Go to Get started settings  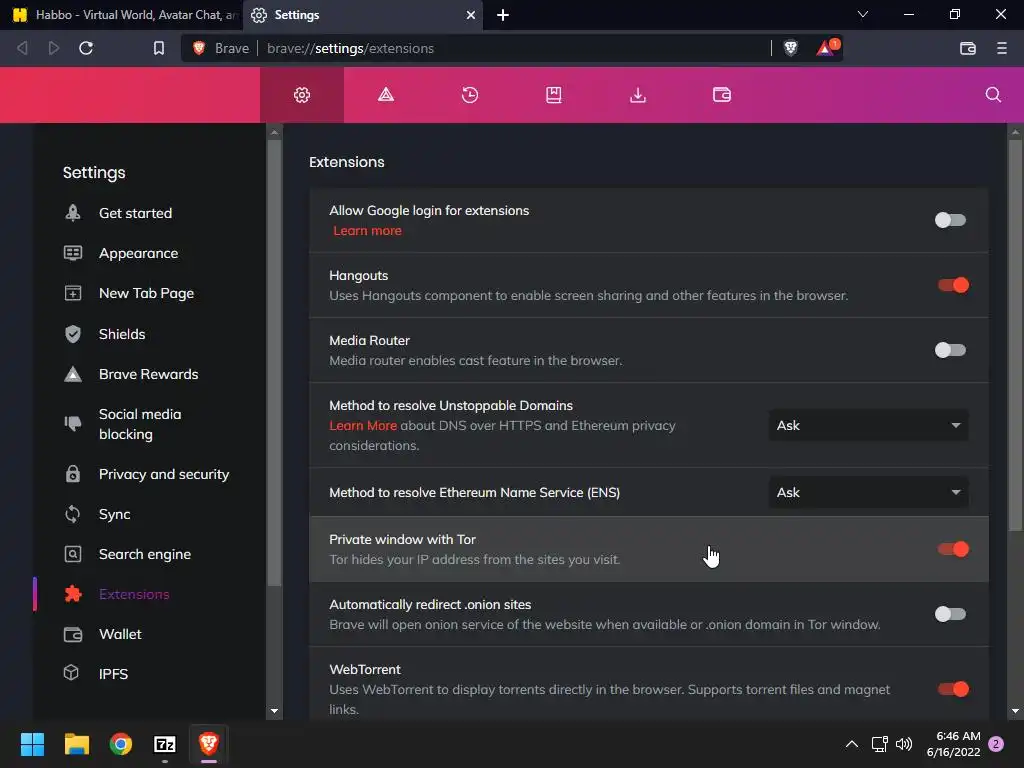(135, 213)
